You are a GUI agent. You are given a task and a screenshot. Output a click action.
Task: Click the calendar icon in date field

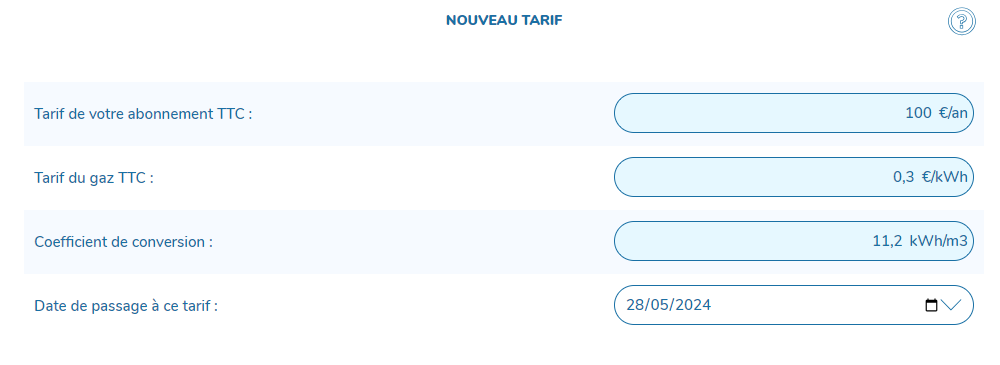click(931, 305)
